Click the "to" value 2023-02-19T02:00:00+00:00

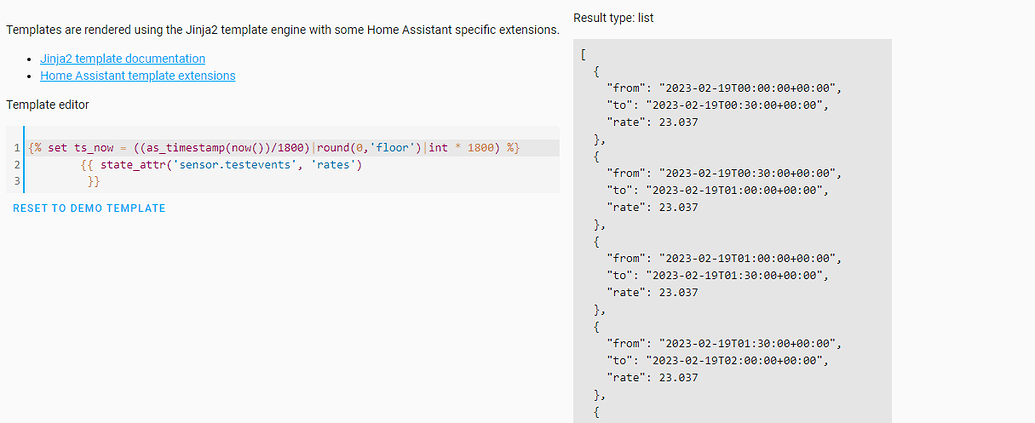[x=735, y=360]
